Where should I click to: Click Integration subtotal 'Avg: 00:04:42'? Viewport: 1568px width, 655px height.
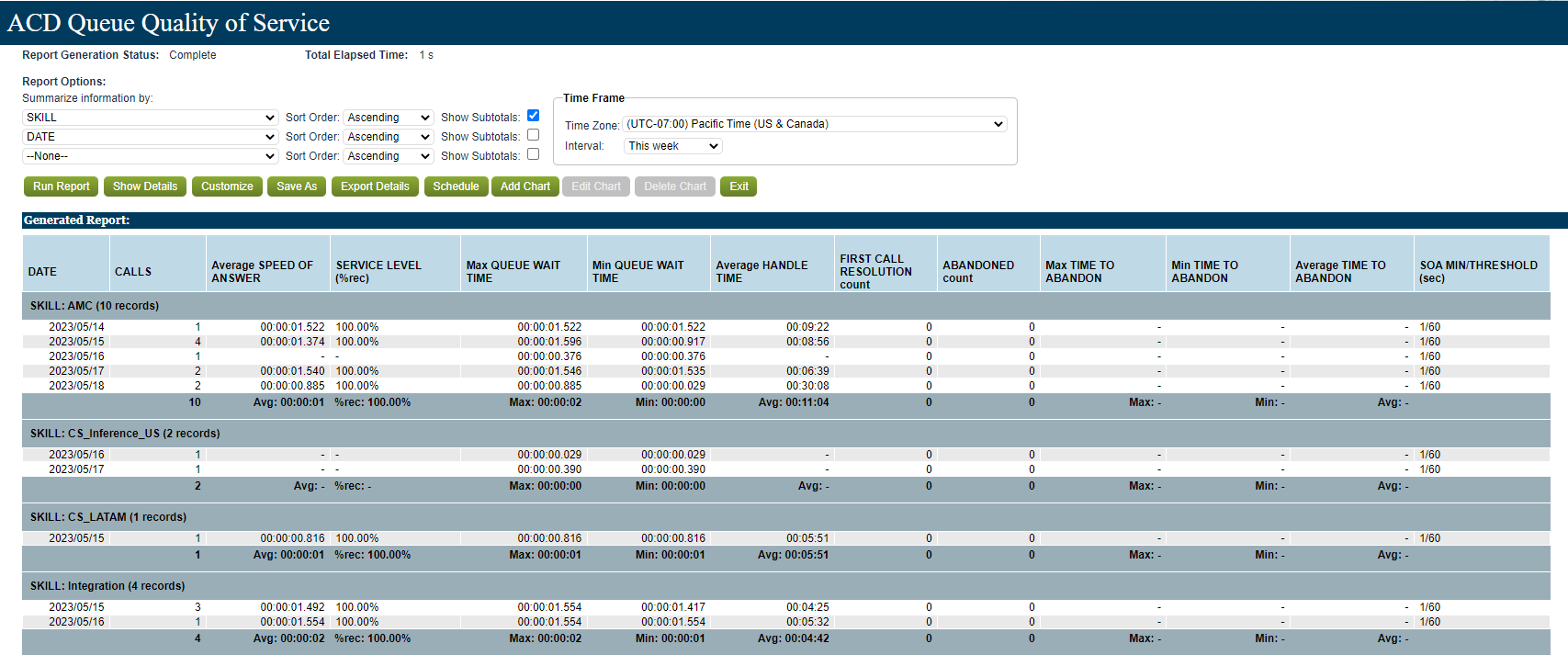[x=794, y=638]
